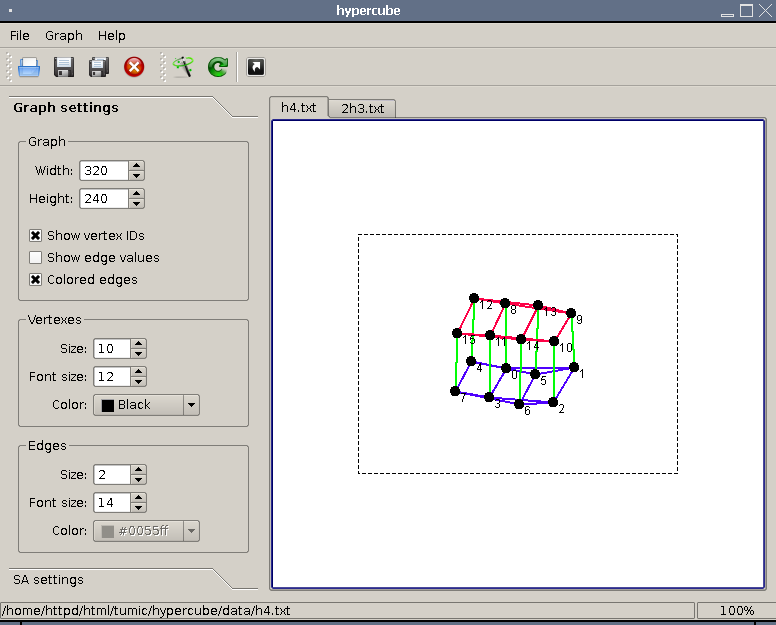Click the vertex Font size field
This screenshot has width=776, height=625.
[112, 377]
